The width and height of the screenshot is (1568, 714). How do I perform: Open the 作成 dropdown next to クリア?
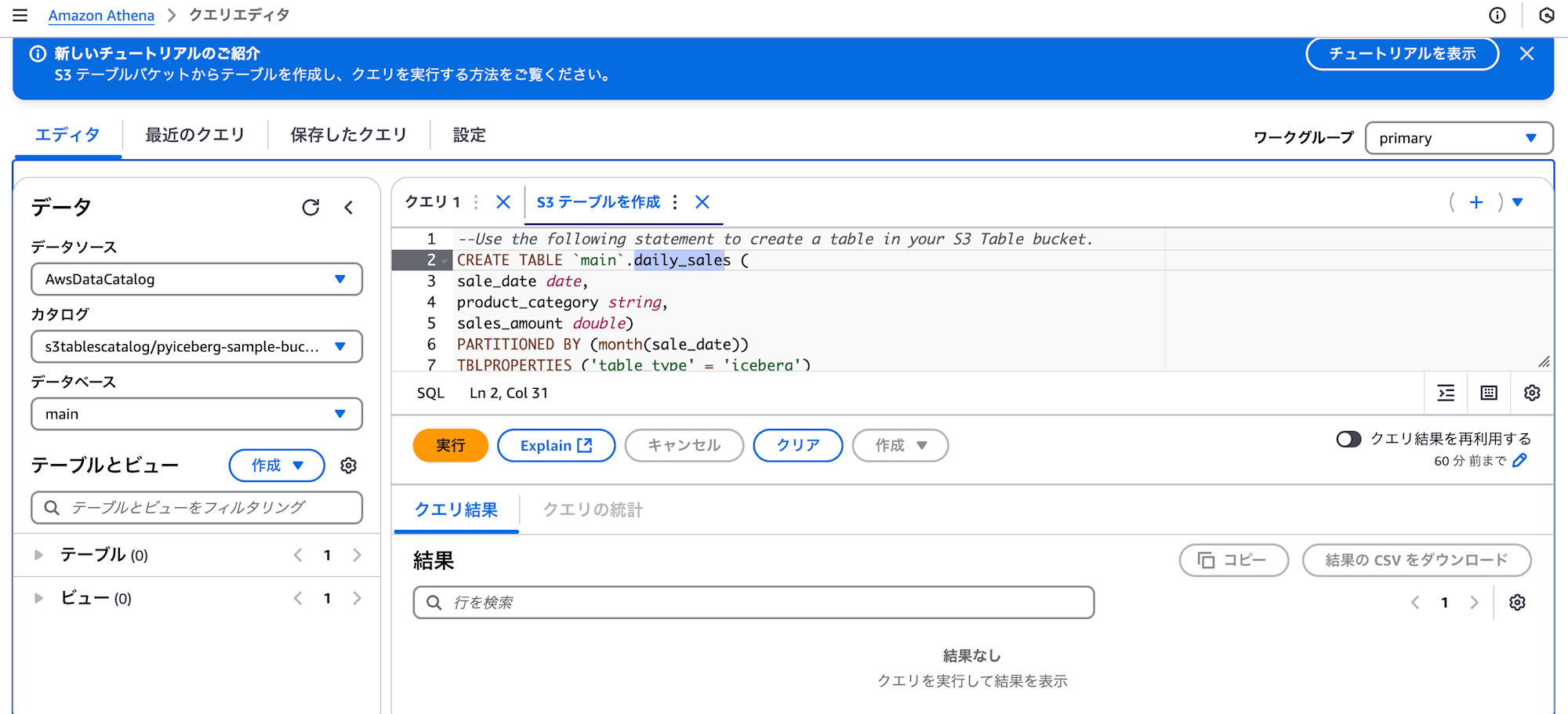coord(900,445)
